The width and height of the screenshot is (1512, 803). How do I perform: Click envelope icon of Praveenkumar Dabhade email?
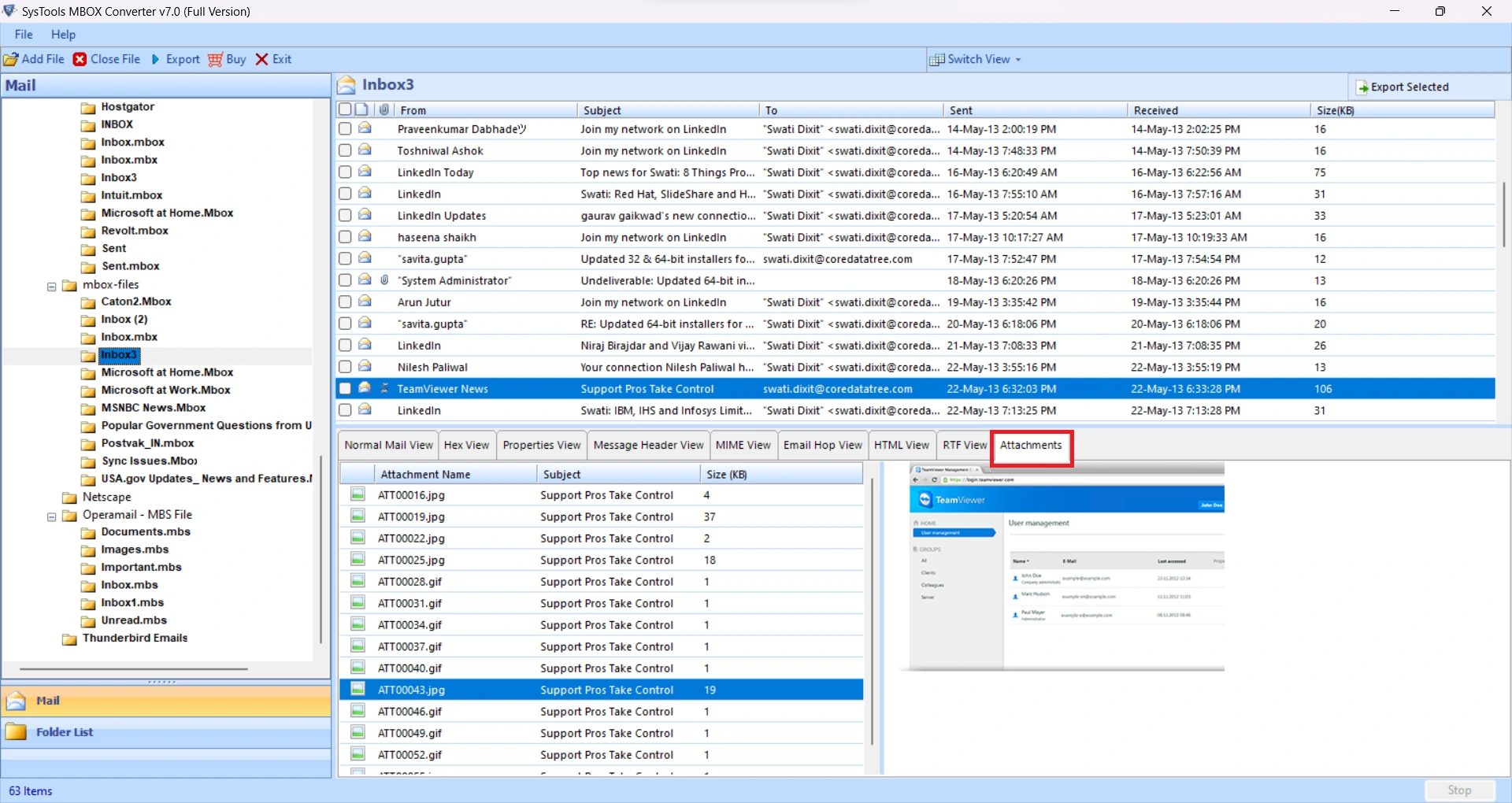tap(365, 128)
